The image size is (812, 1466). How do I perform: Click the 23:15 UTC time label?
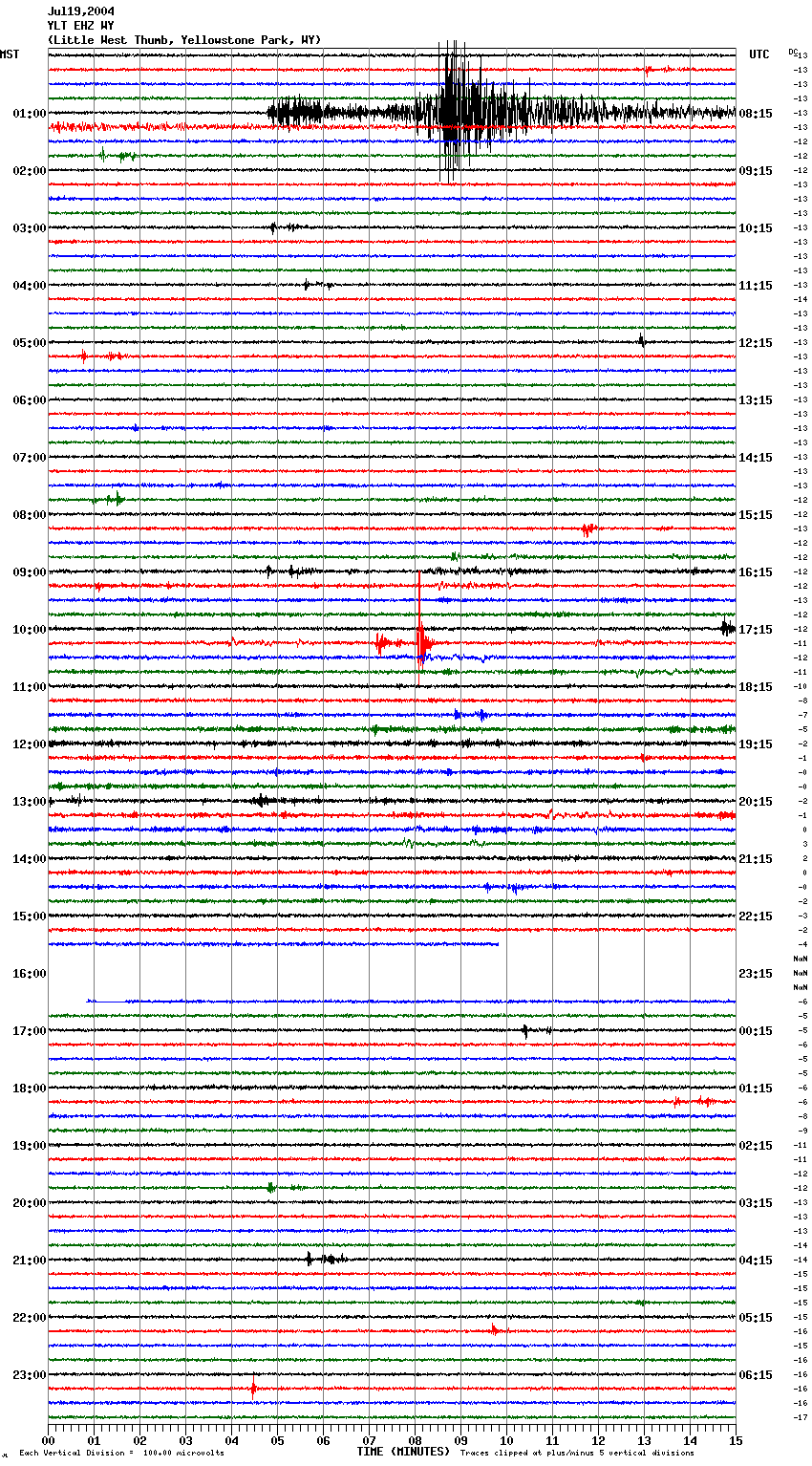click(x=756, y=974)
